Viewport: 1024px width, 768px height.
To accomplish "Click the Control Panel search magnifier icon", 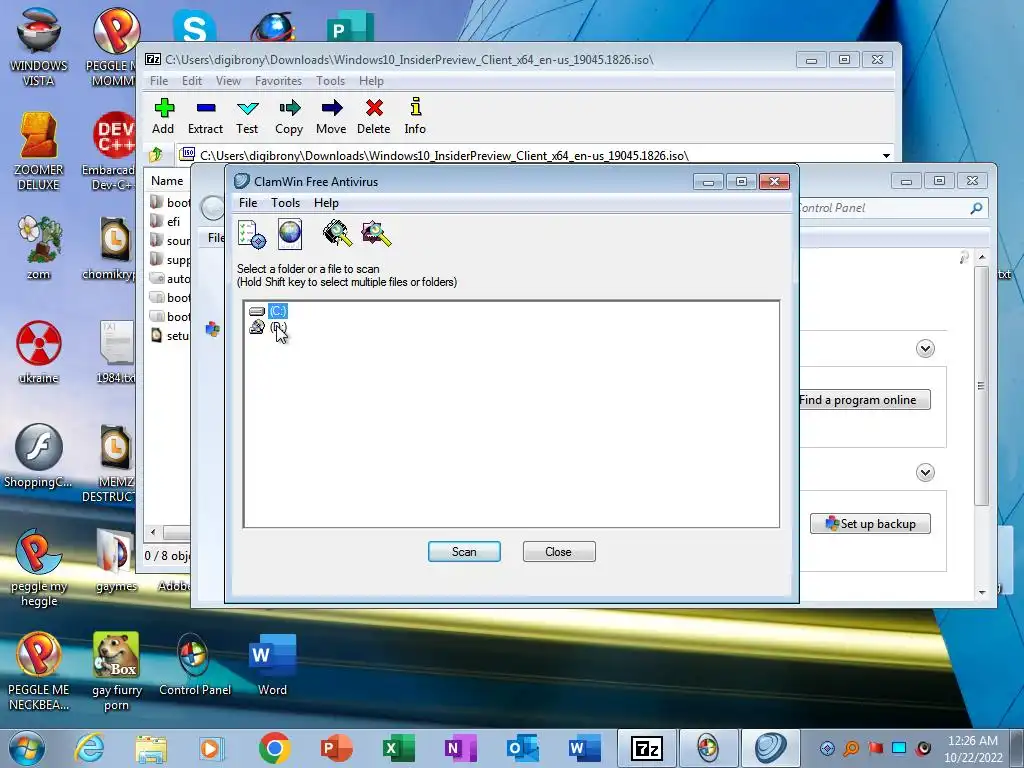I will click(976, 208).
